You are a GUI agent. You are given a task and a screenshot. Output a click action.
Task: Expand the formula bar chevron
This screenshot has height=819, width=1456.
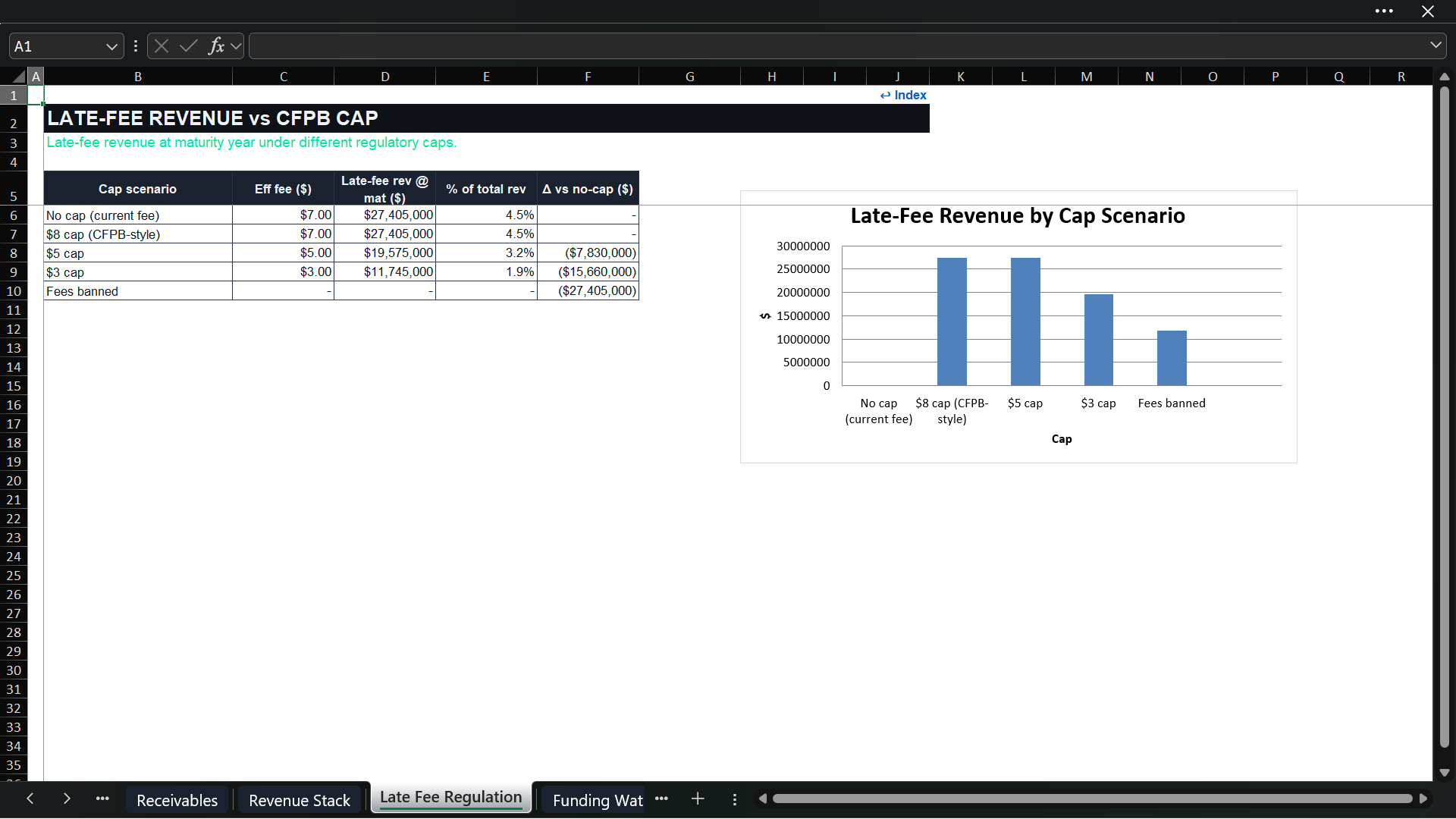coord(1436,45)
